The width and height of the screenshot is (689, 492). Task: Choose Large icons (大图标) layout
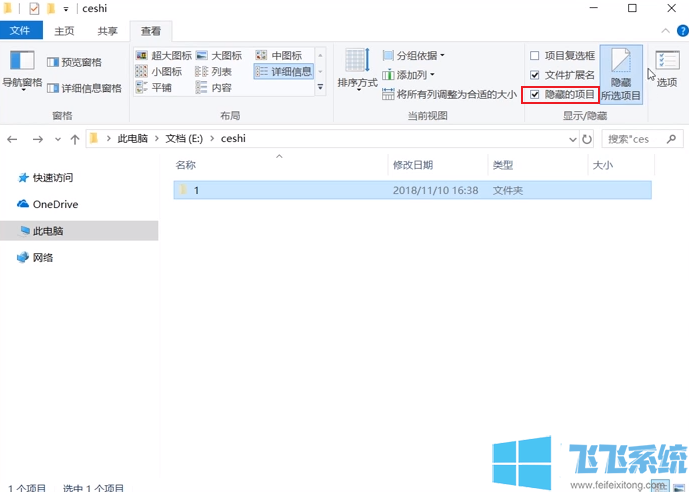point(219,55)
